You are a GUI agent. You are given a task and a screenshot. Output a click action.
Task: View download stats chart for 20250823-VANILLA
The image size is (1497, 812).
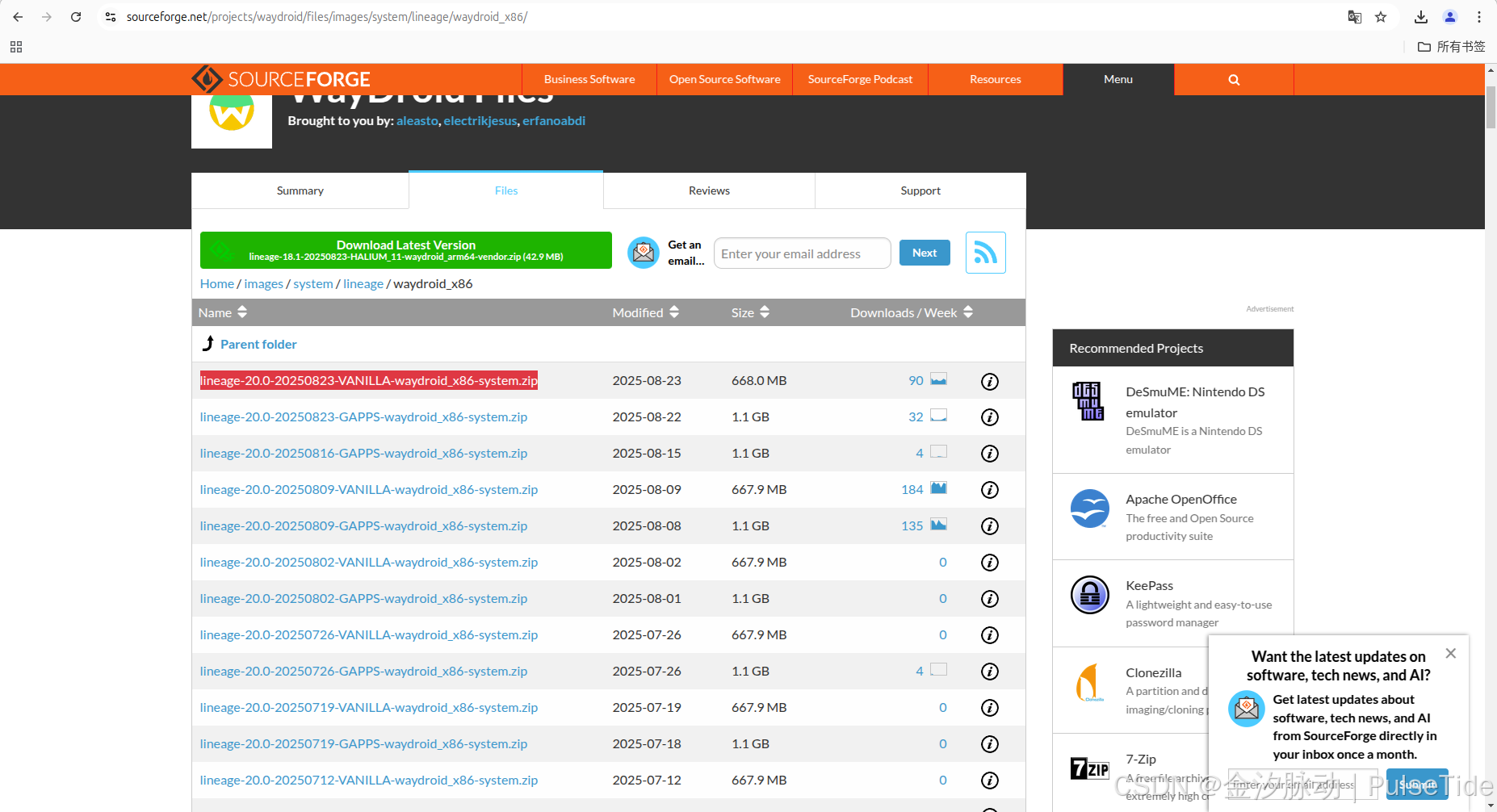[938, 379]
